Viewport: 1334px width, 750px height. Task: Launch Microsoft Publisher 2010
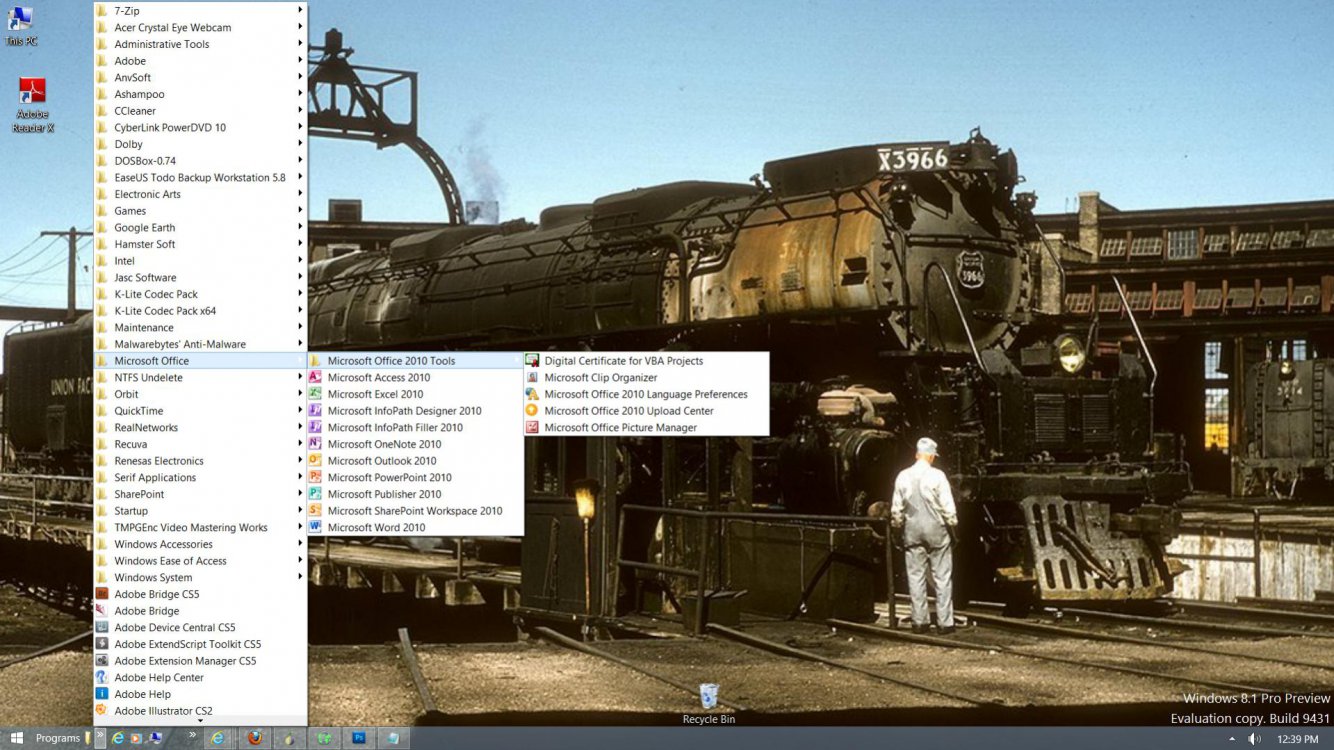tap(415, 494)
